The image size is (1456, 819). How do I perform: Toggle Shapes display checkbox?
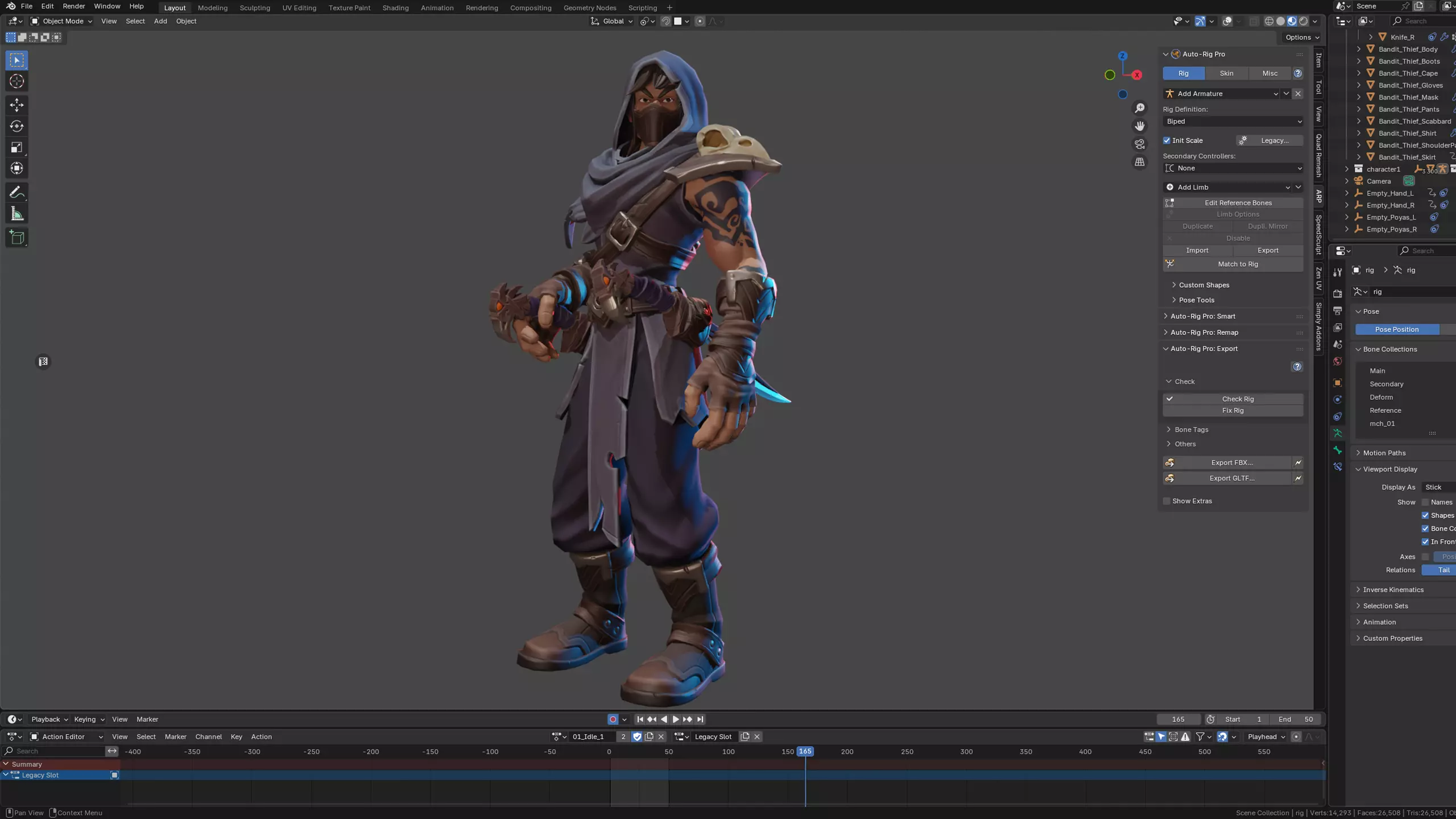tap(1425, 516)
